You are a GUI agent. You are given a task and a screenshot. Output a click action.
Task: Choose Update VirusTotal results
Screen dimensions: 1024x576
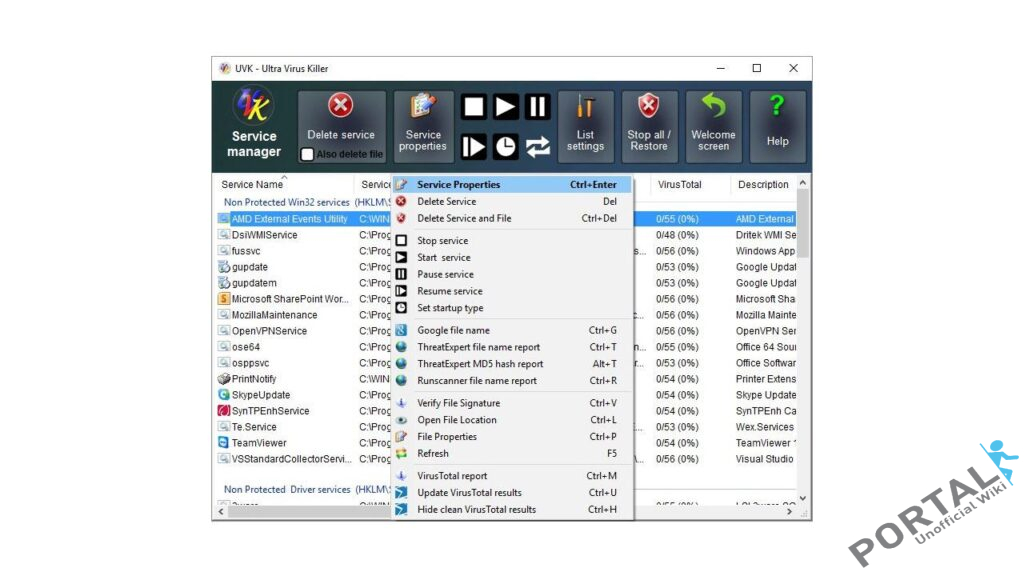coord(513,493)
